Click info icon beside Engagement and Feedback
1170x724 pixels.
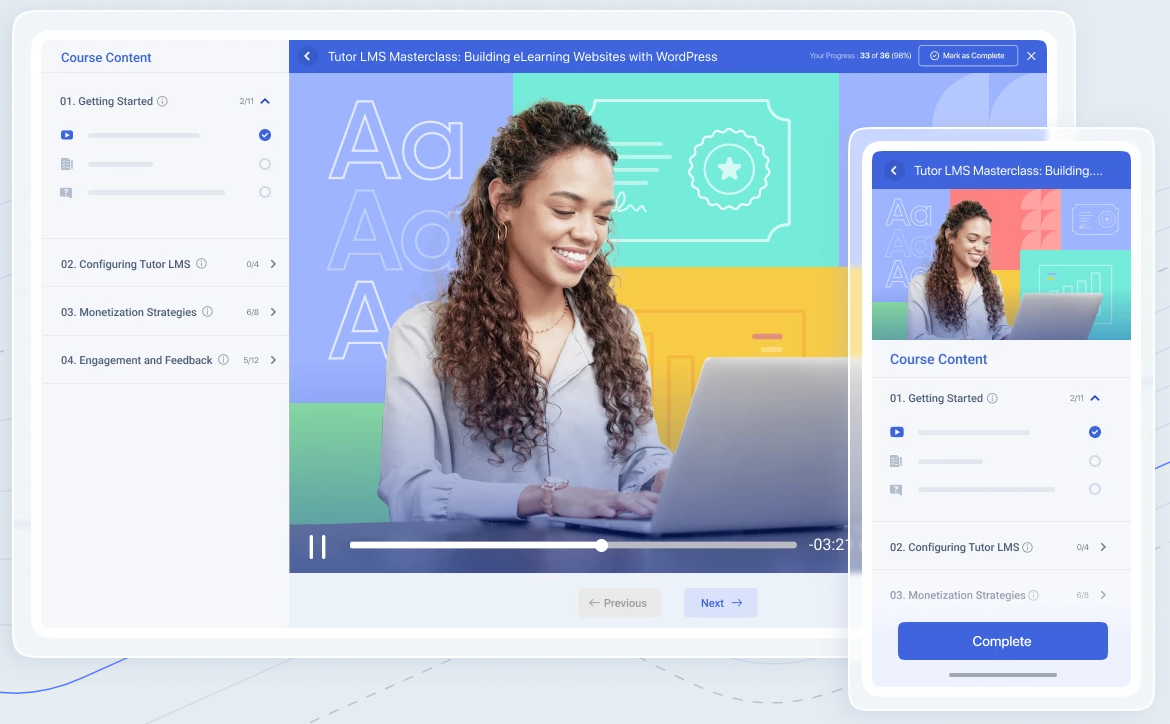[223, 359]
